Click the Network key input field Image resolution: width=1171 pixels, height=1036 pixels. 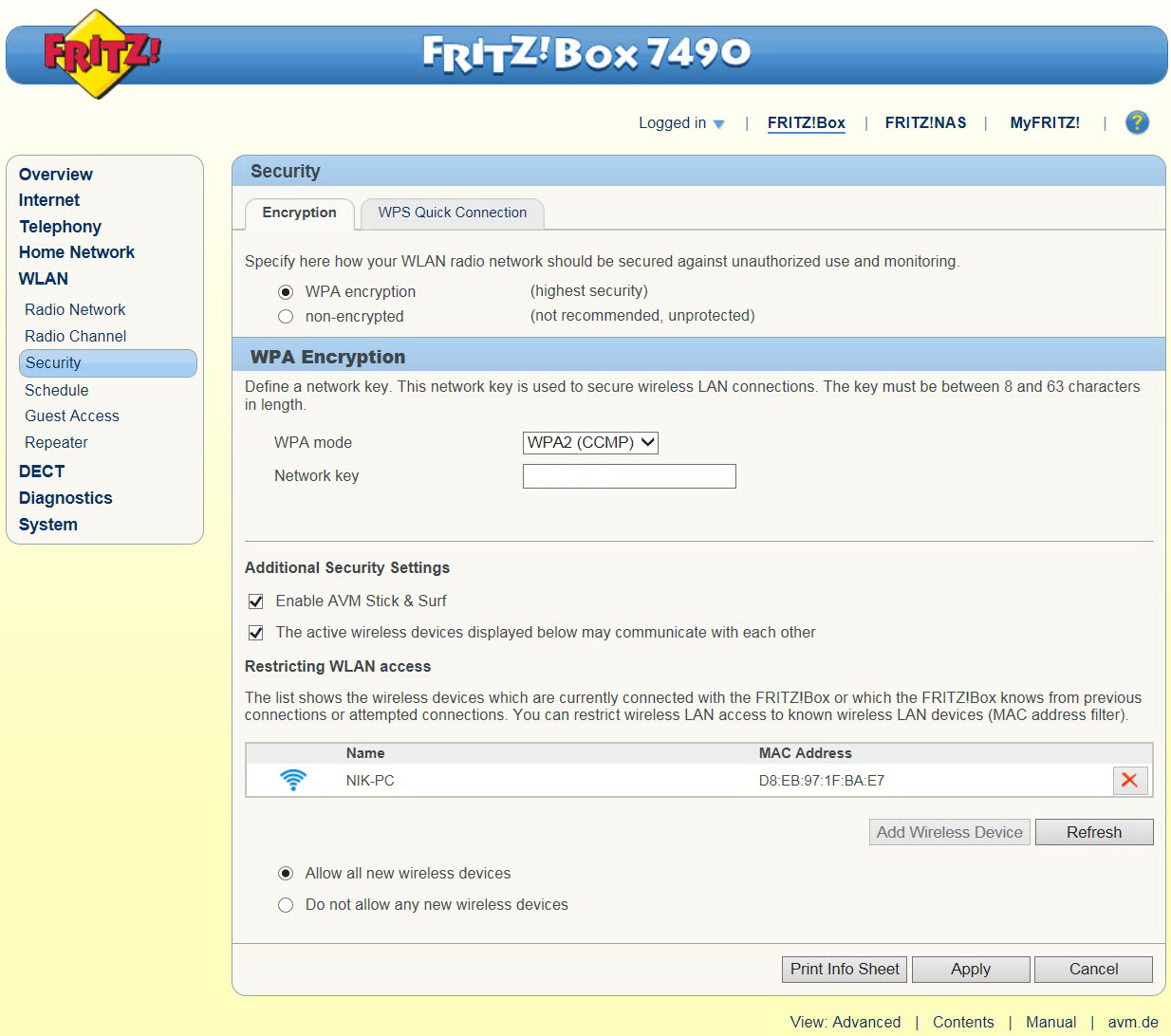click(x=629, y=476)
